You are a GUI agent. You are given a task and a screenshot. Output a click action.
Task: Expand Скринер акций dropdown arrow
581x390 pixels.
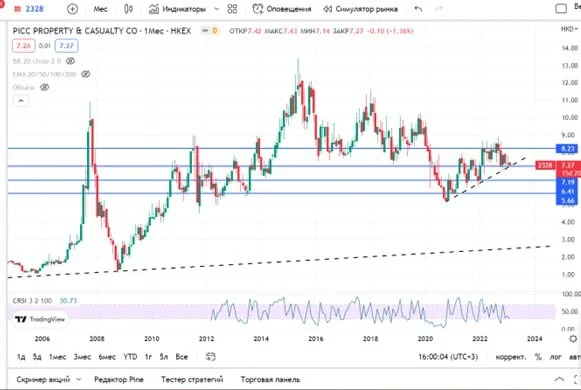tap(79, 380)
